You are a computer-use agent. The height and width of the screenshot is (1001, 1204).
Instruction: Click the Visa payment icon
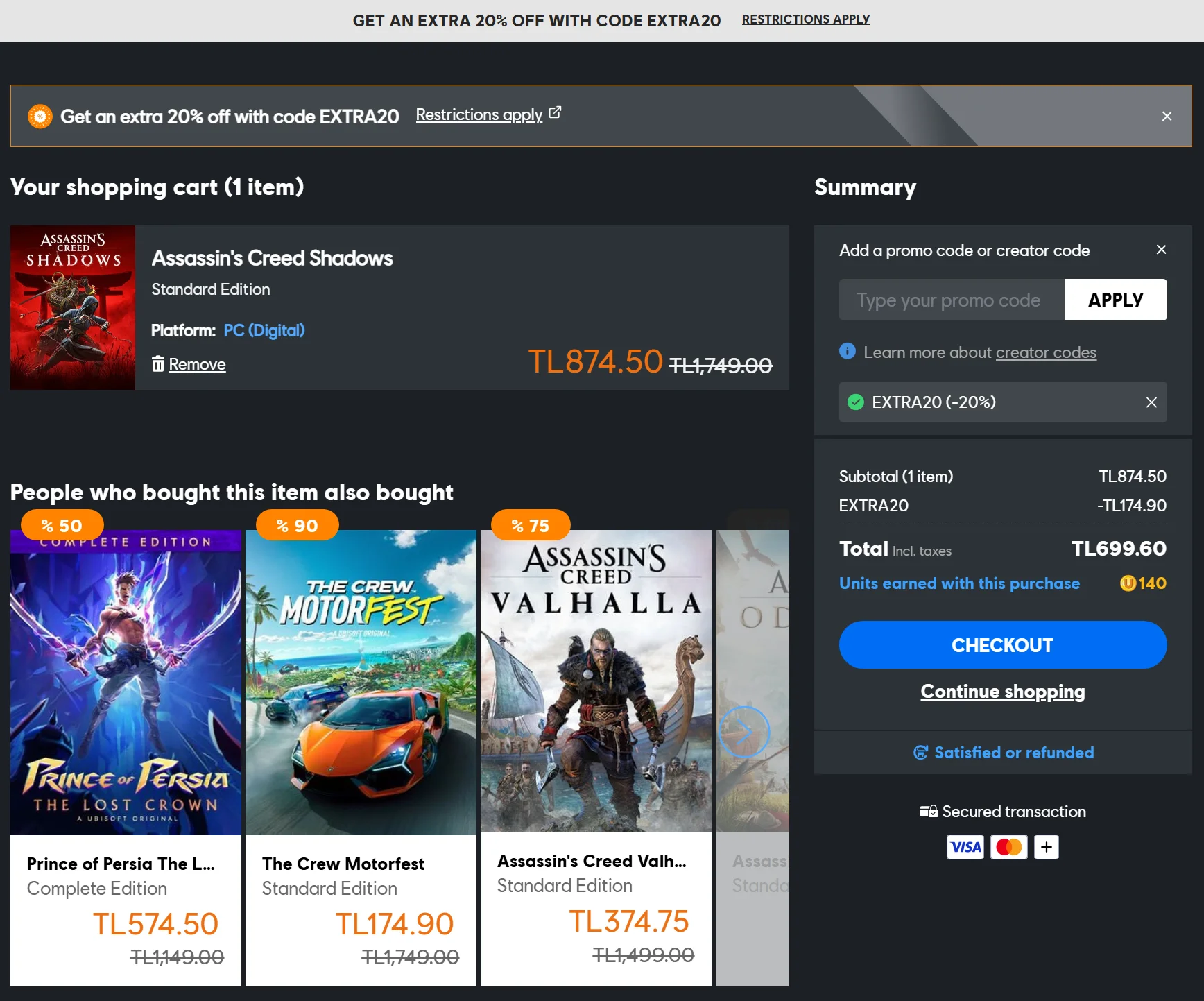point(965,847)
